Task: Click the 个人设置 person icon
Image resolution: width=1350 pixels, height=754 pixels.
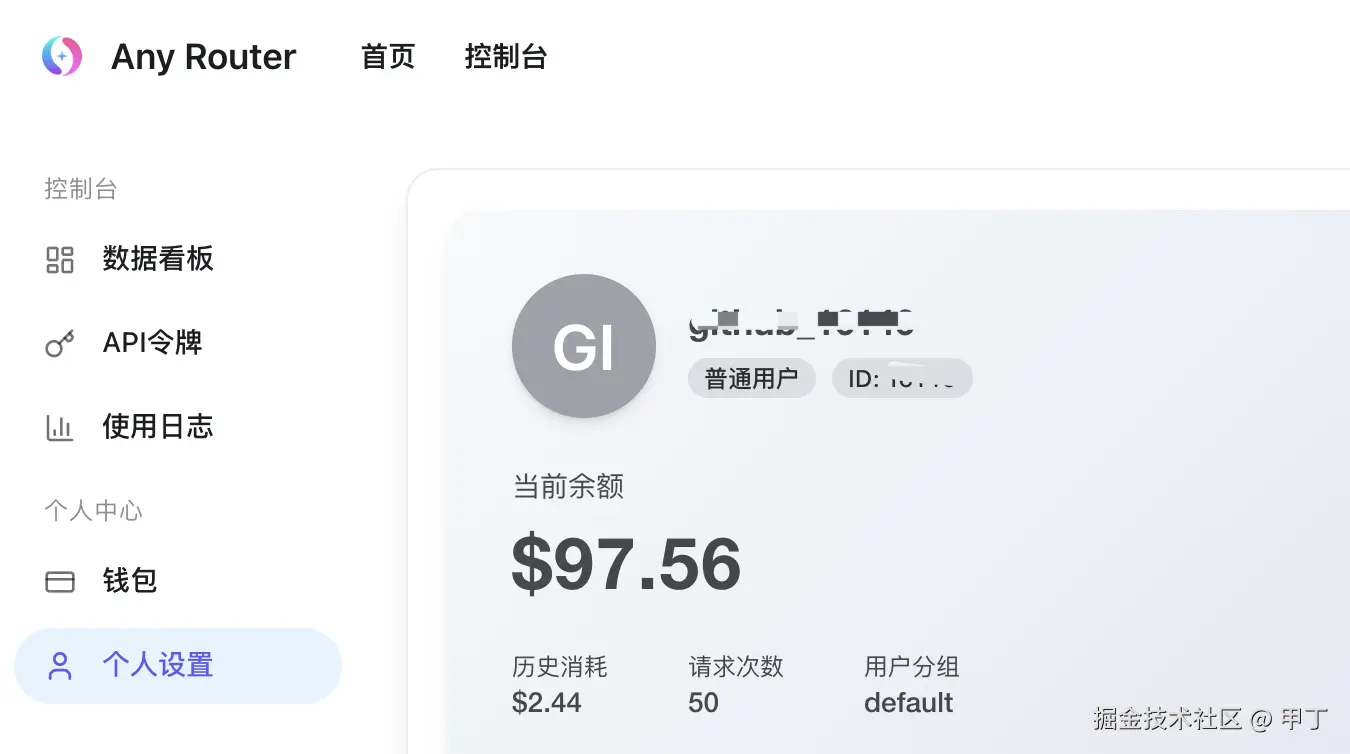Action: pyautogui.click(x=60, y=666)
